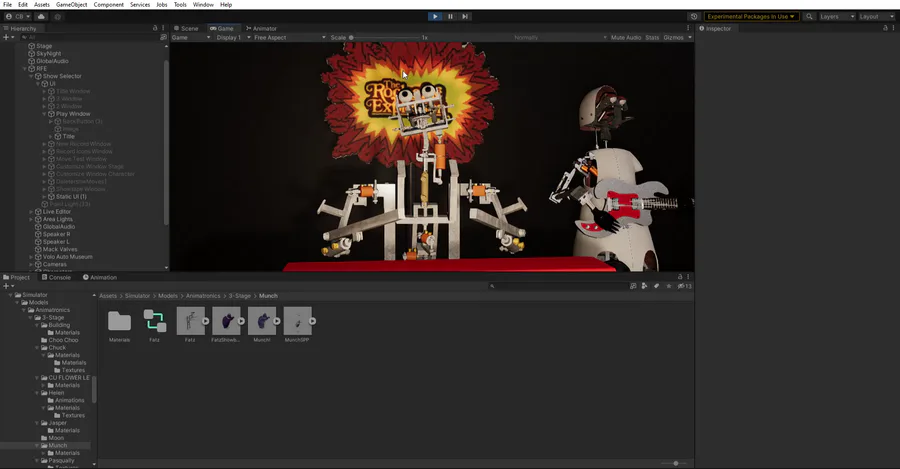Toggle Mute Audio in Game view
The width and height of the screenshot is (900, 469).
(626, 37)
